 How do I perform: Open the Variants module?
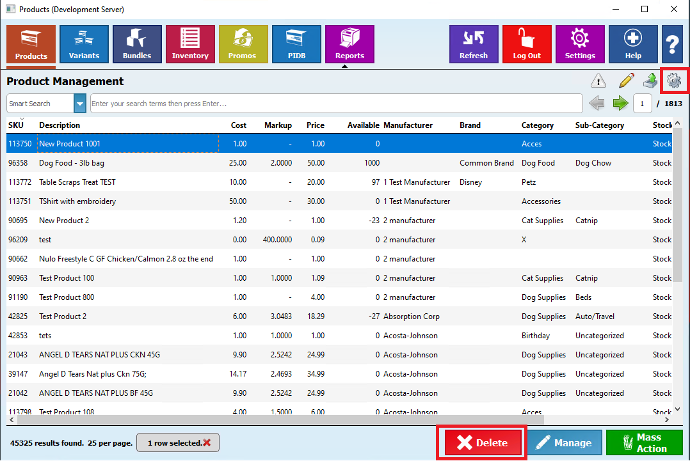84,44
